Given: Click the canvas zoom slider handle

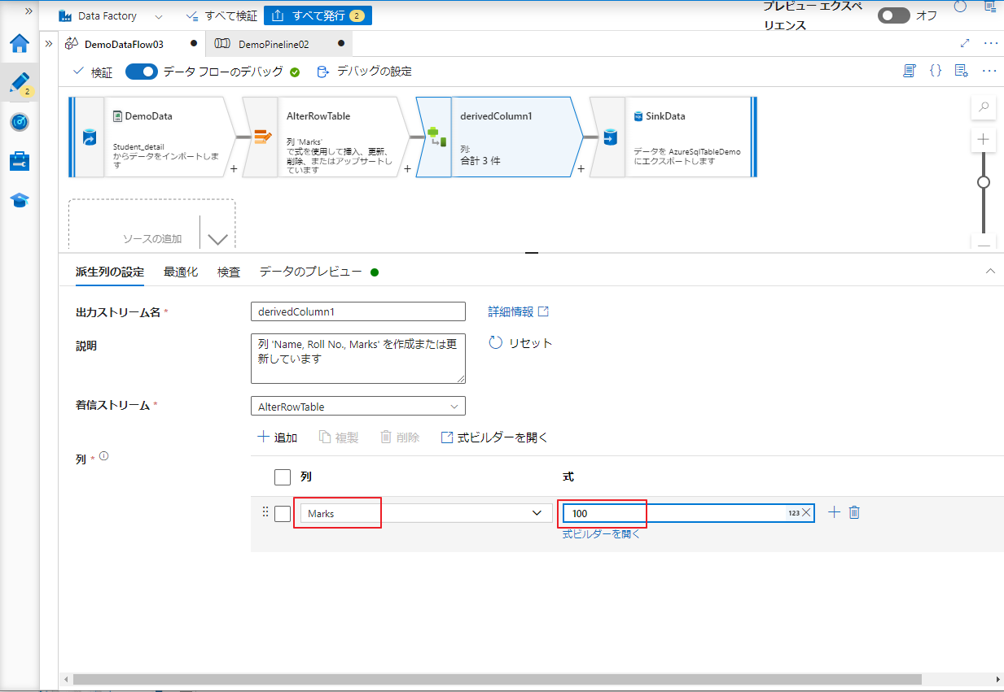Looking at the screenshot, I should point(984,182).
